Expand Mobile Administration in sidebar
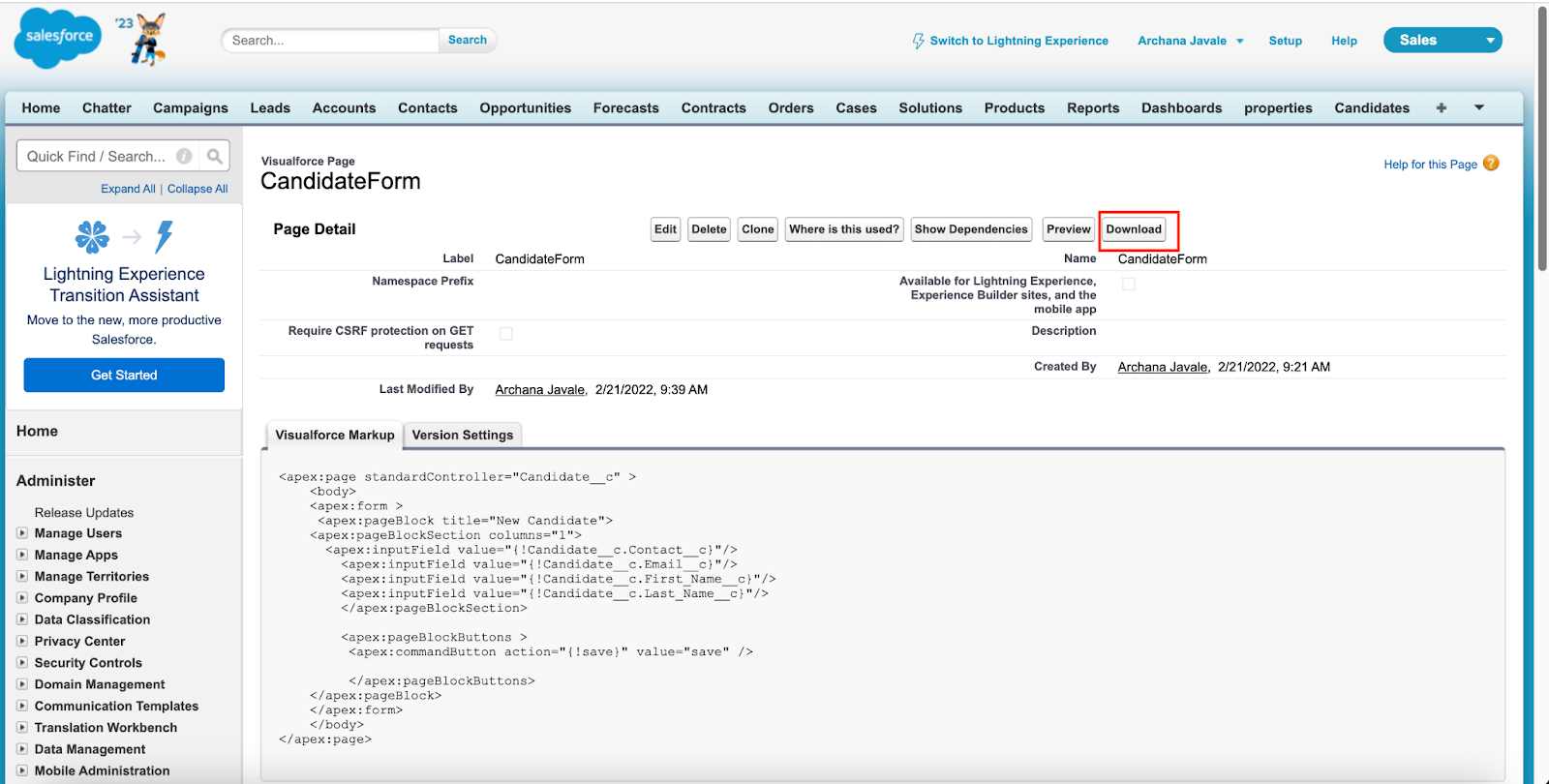 click(x=22, y=770)
